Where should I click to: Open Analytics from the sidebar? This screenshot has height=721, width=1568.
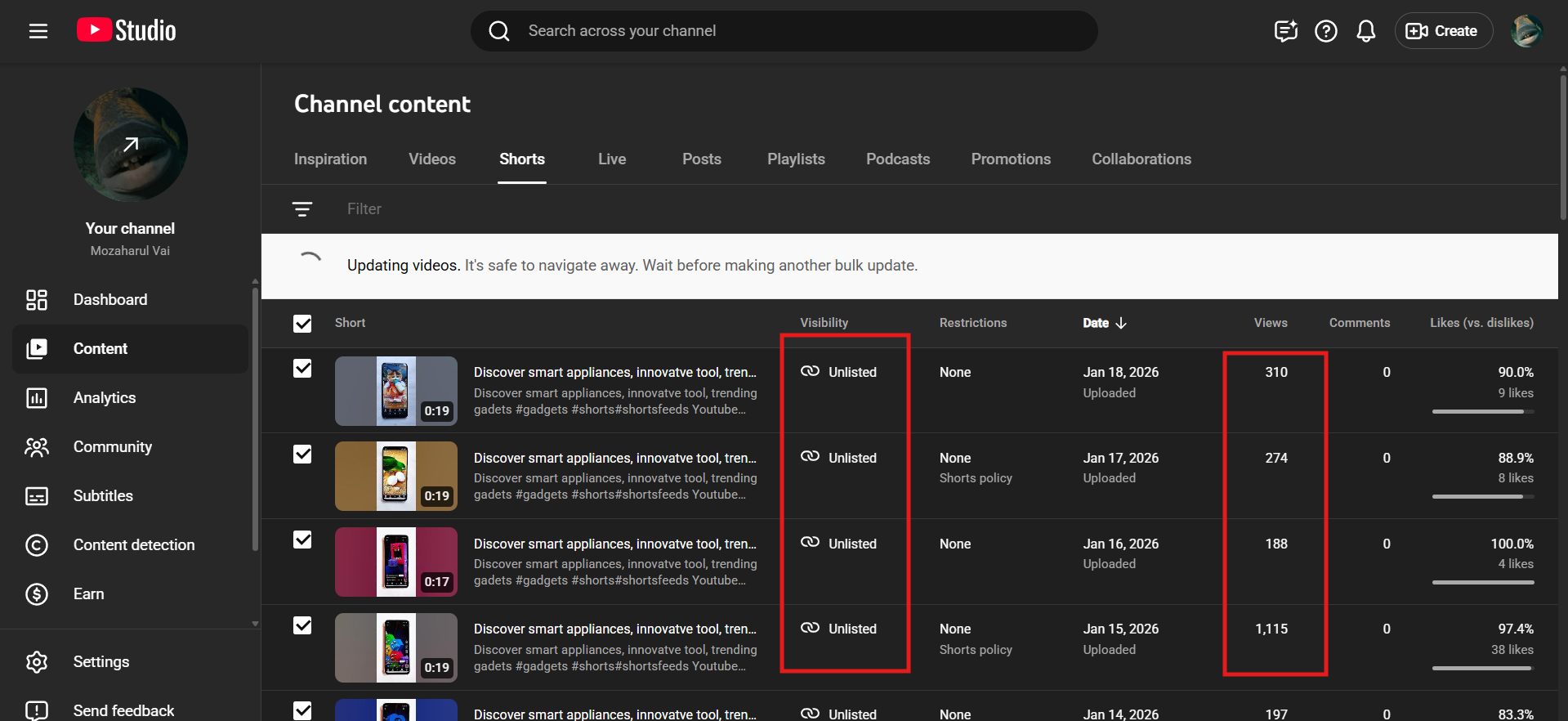(105, 398)
